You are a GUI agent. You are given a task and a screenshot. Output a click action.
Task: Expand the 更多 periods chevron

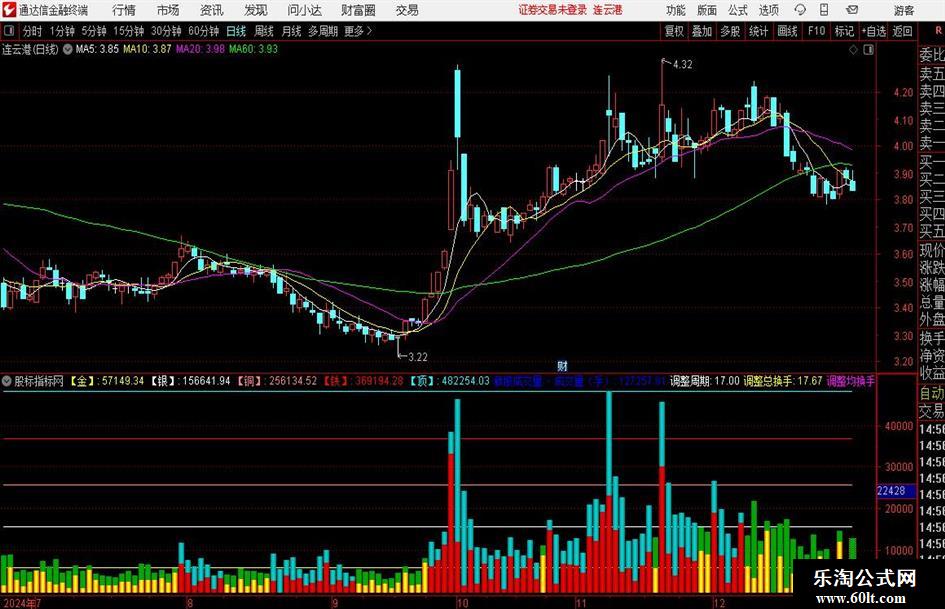(359, 31)
